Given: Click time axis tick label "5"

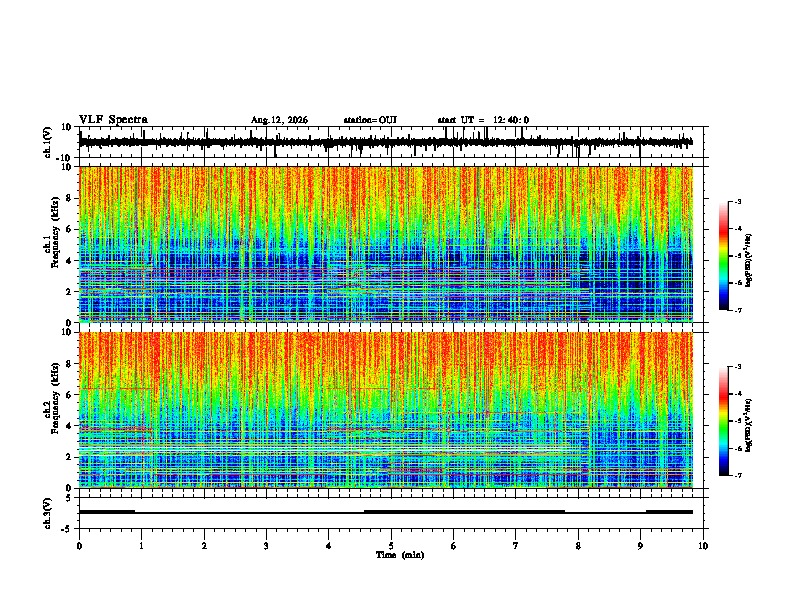Looking at the screenshot, I should point(391,546).
